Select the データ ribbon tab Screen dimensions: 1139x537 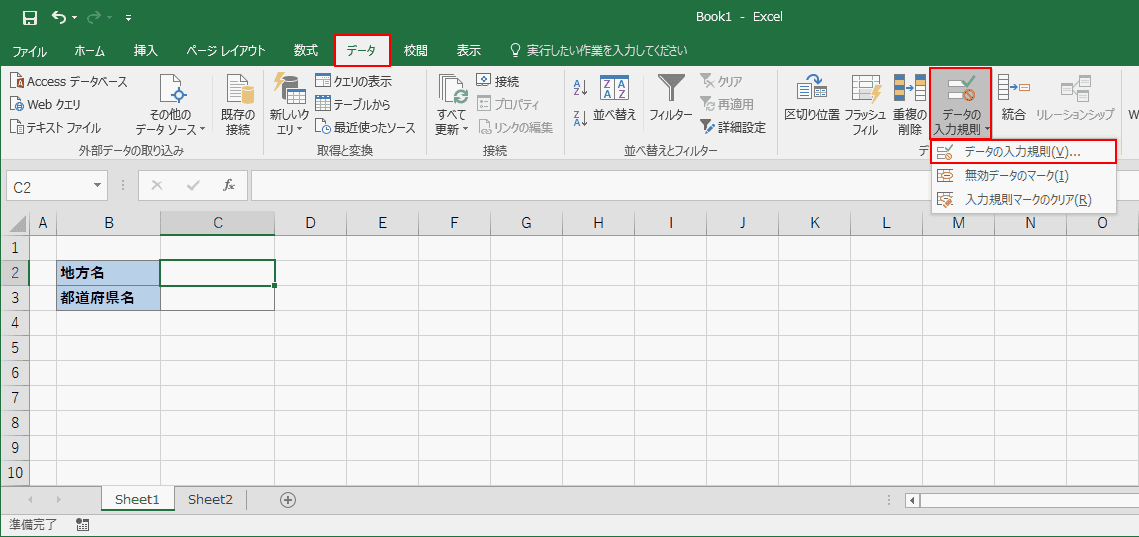(362, 51)
